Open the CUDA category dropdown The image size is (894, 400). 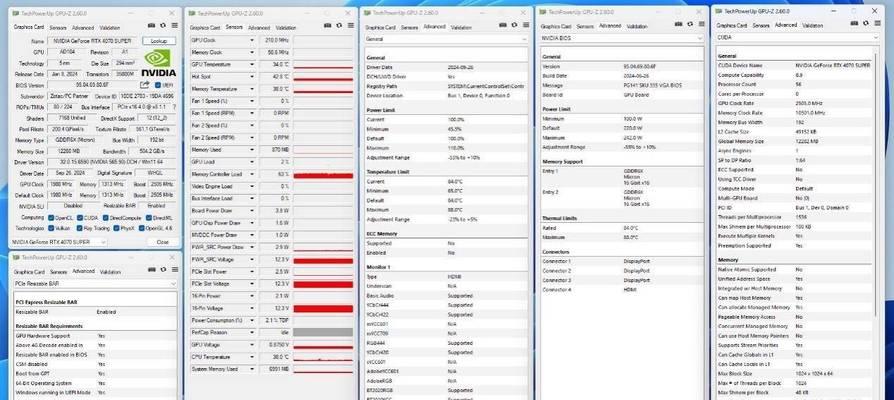[798, 38]
